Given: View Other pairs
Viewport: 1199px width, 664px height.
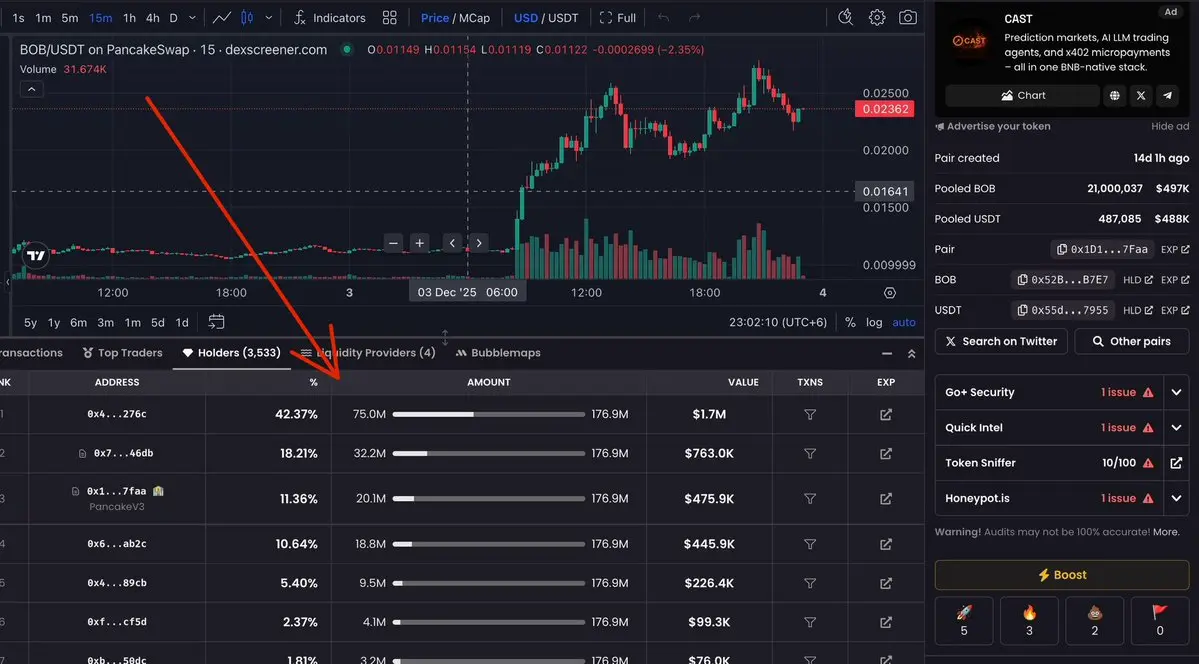Looking at the screenshot, I should [1132, 341].
